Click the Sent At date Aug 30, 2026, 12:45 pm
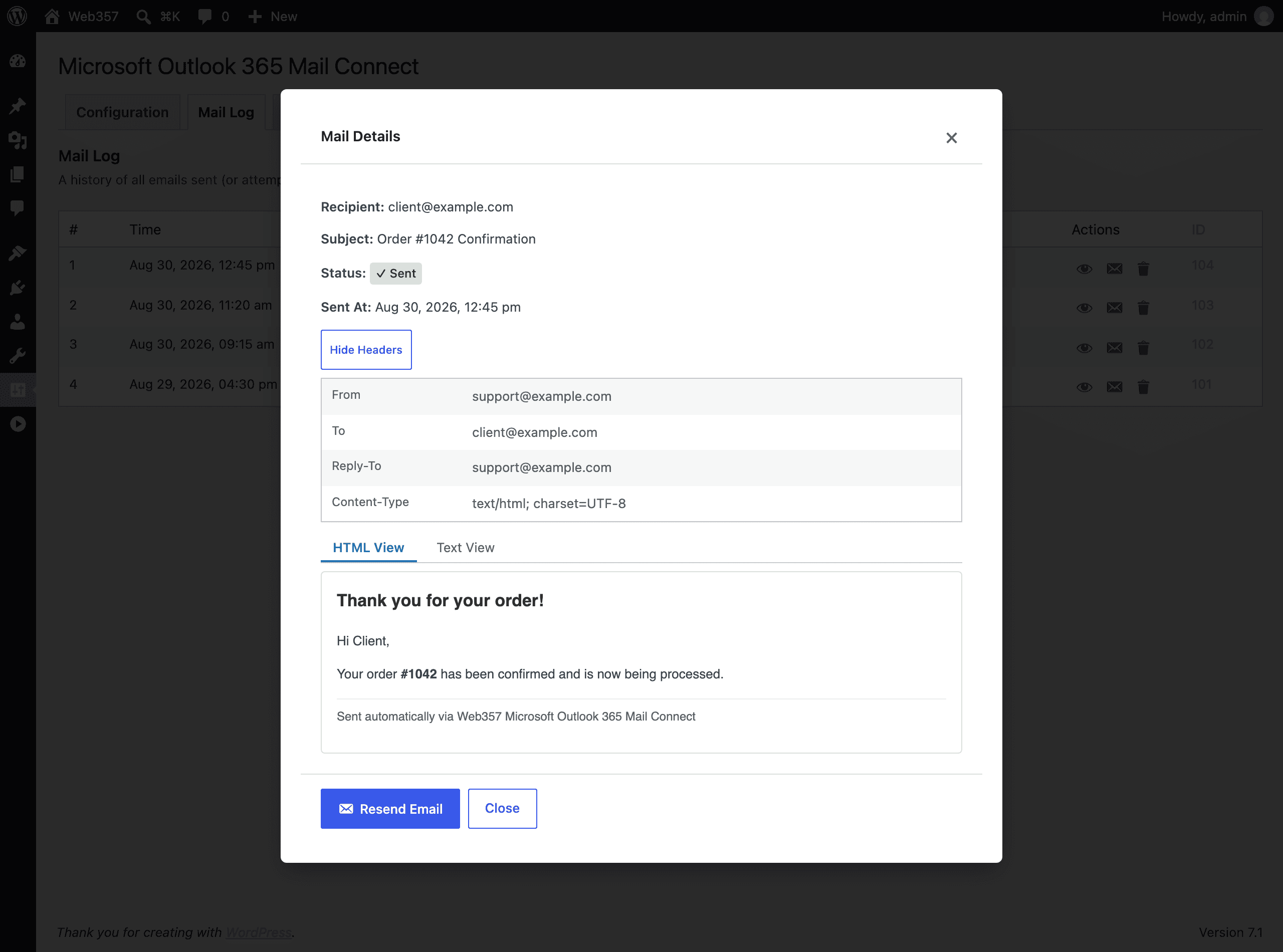1283x952 pixels. 448,307
